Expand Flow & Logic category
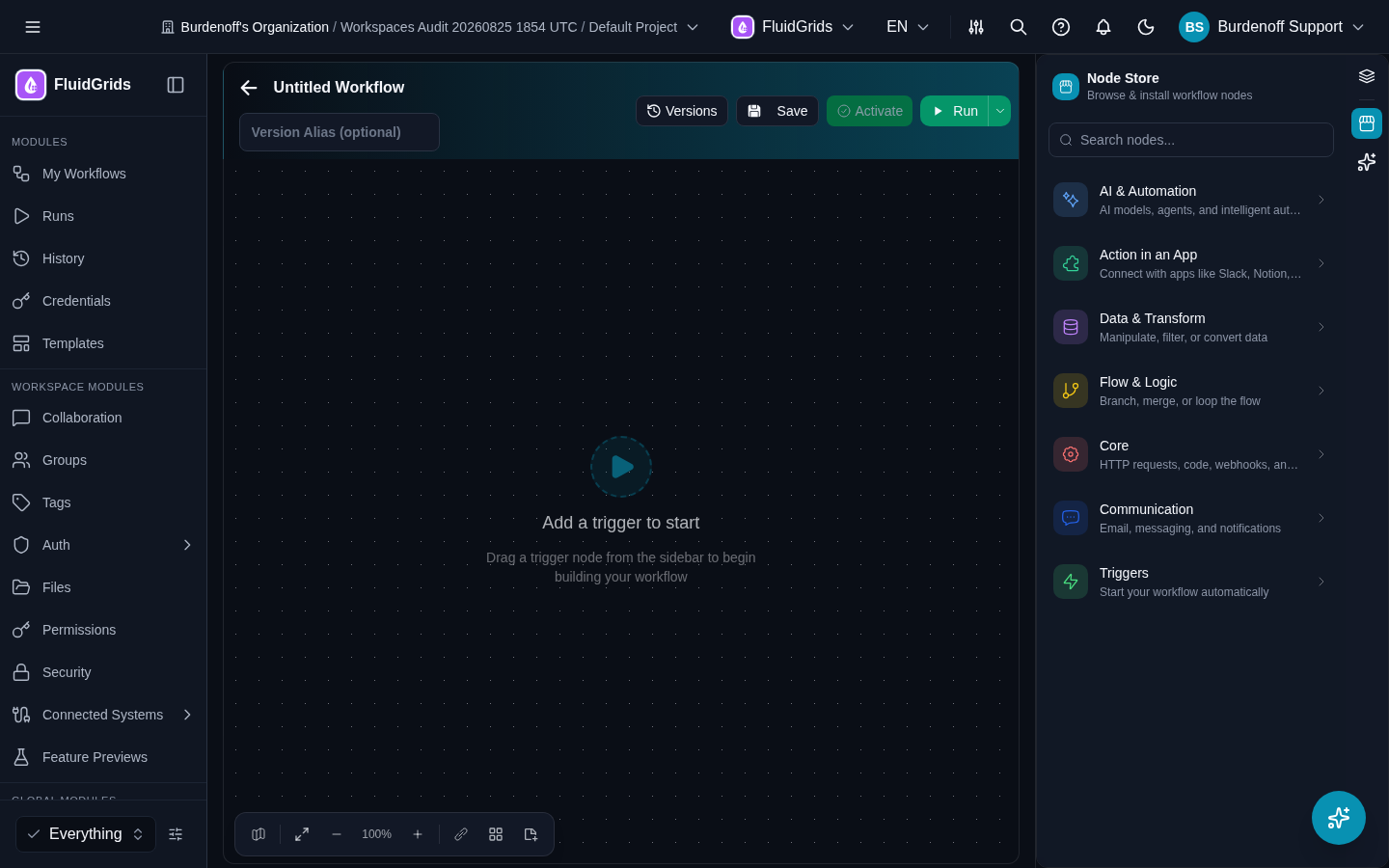This screenshot has height=868, width=1389. pos(1191,391)
